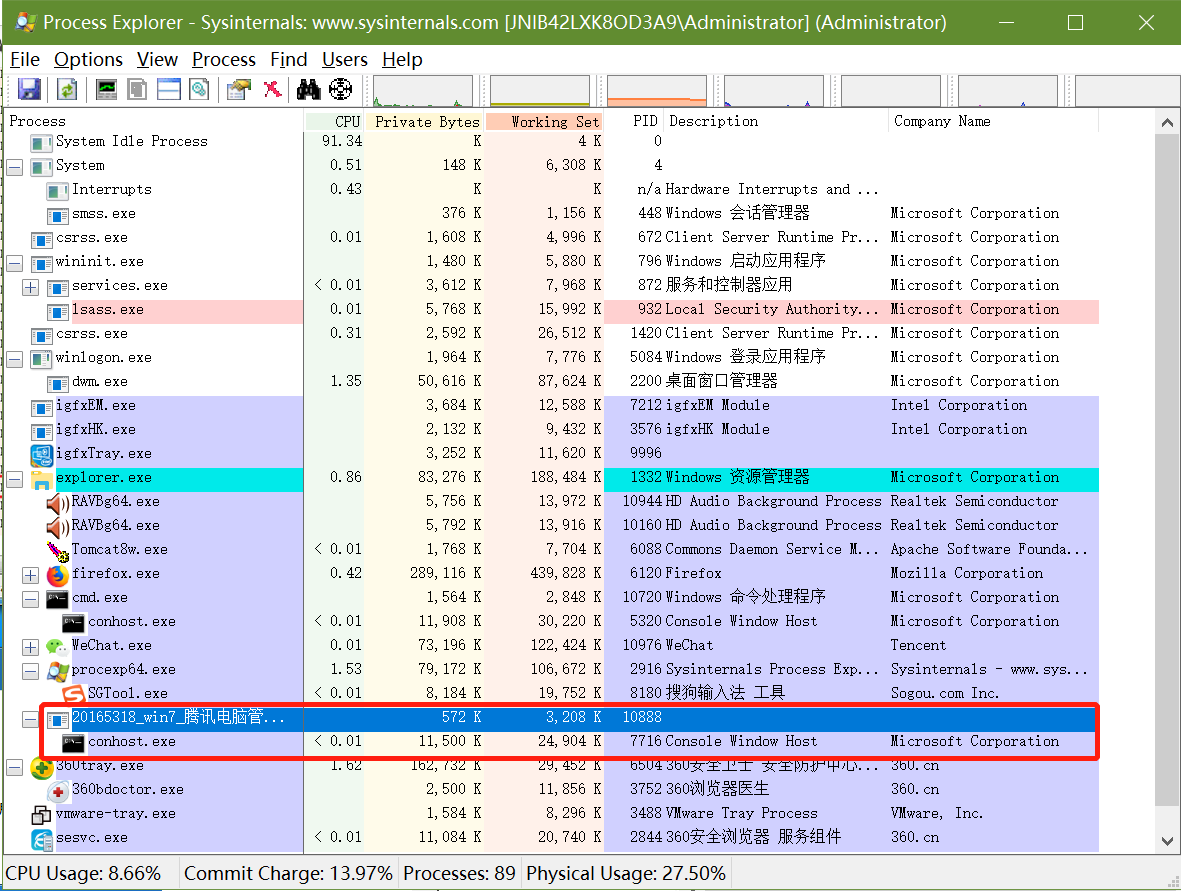This screenshot has height=891, width=1181.
Task: Click the procexp64.exe process icon
Action: [x=57, y=670]
